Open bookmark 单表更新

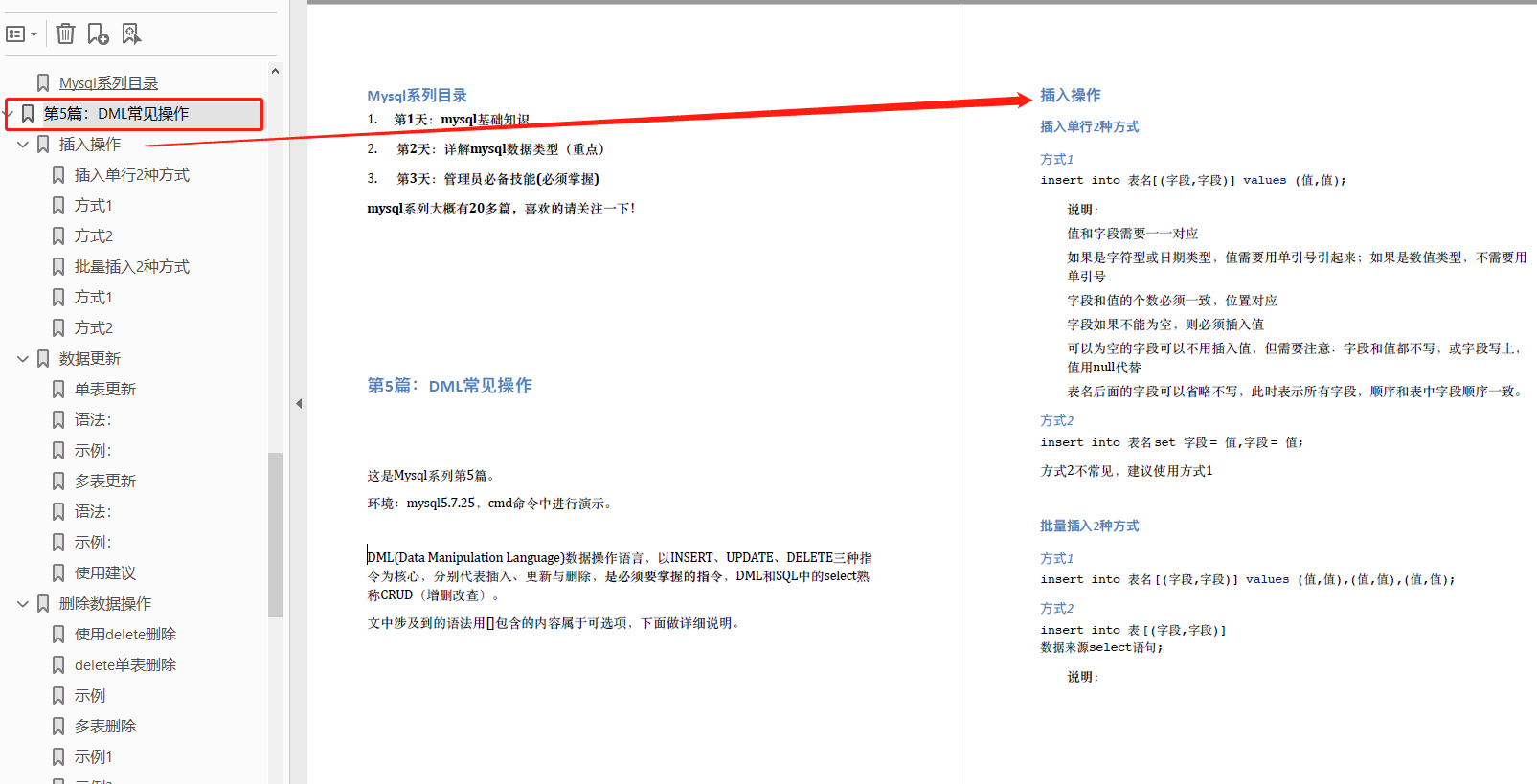tap(105, 390)
